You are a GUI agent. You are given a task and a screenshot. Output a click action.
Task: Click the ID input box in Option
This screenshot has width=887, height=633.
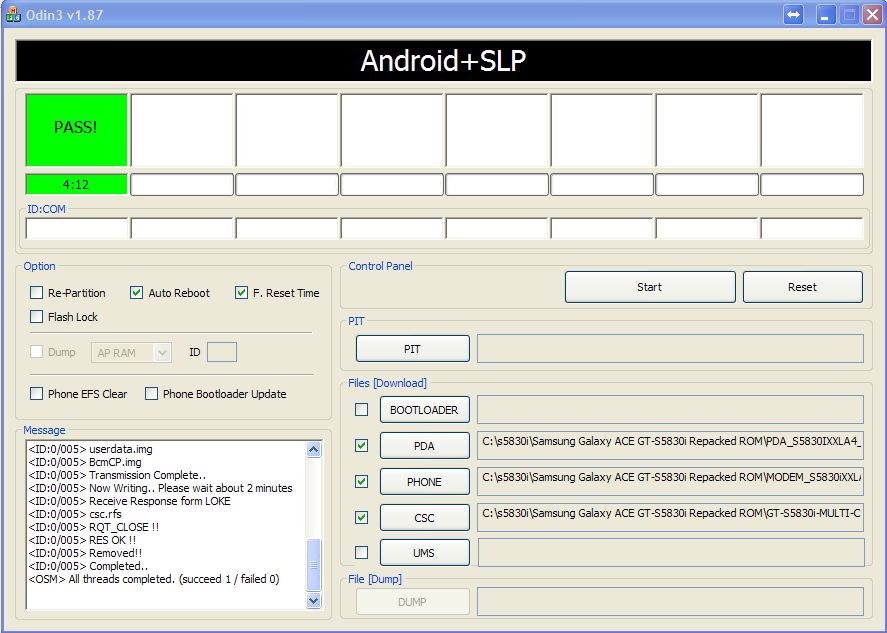(x=222, y=352)
